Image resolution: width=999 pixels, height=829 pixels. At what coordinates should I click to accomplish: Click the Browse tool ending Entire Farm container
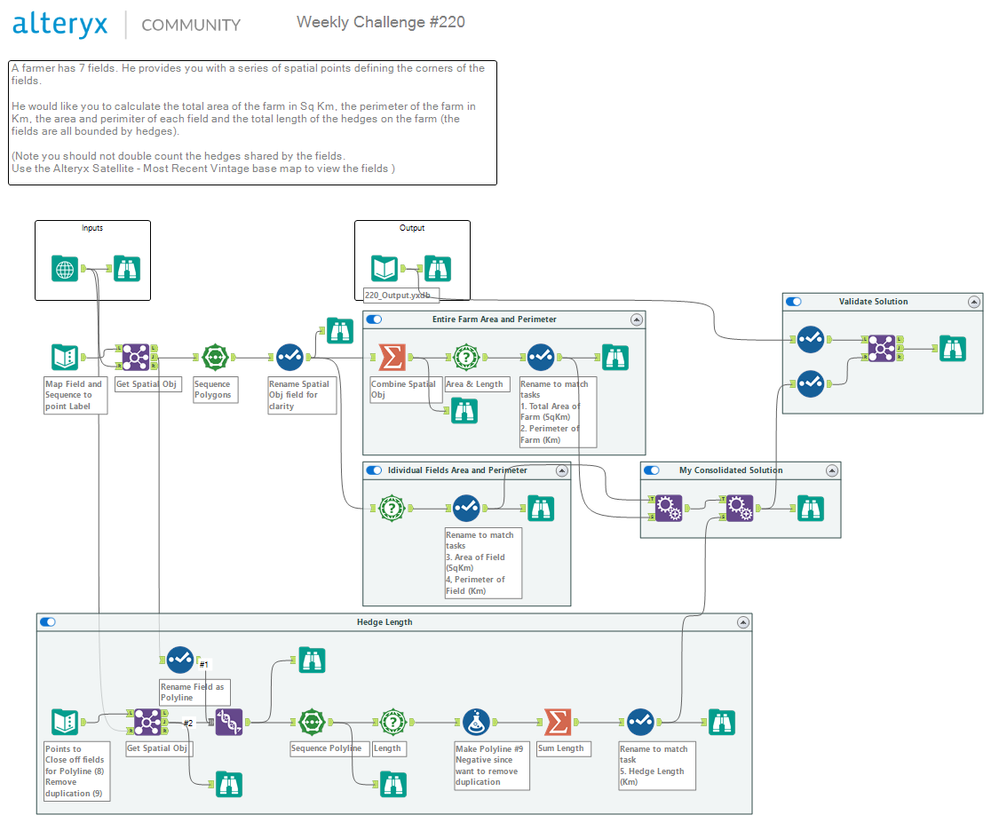615,357
